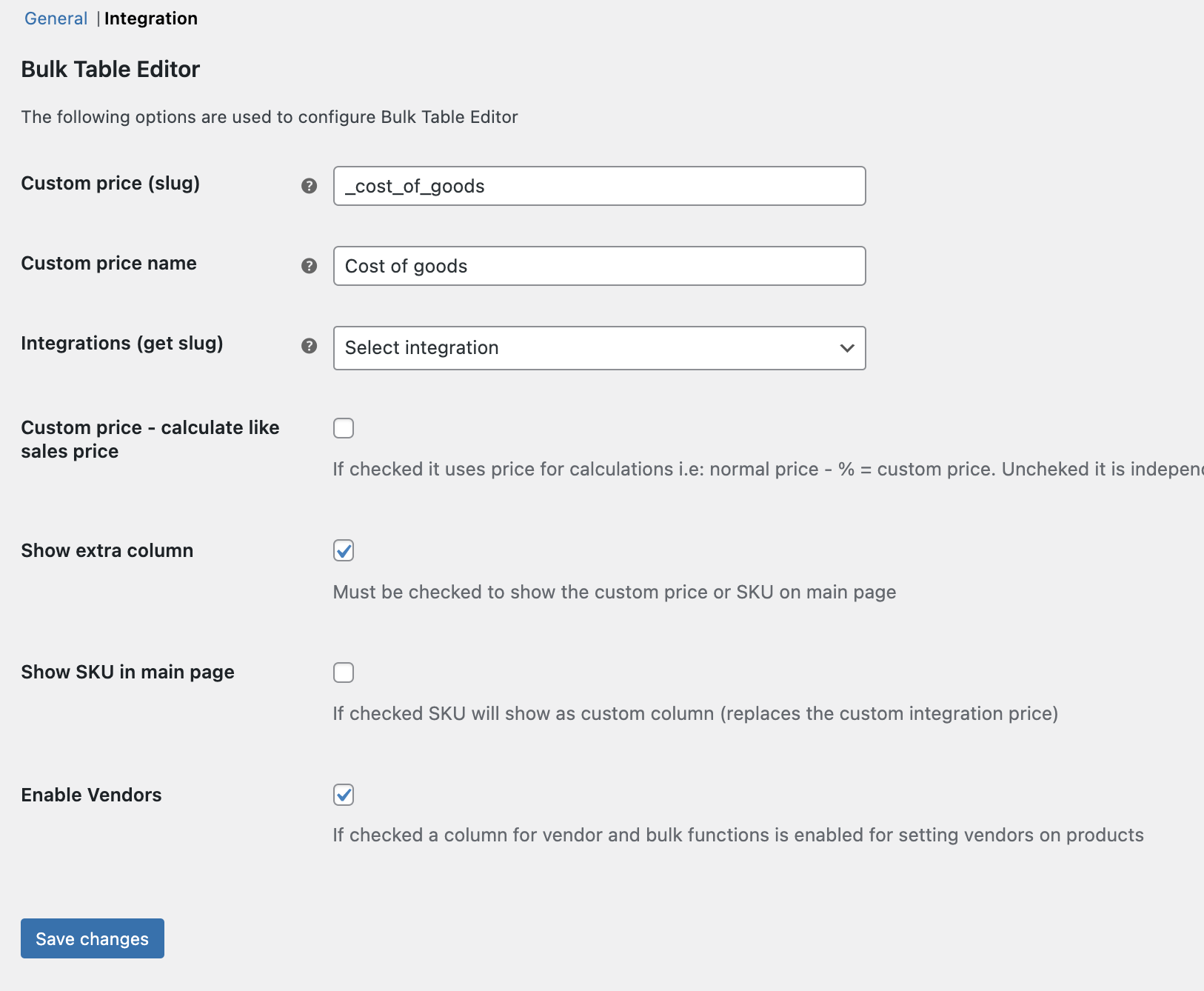Click the Show extra column label
Image resolution: width=1204 pixels, height=991 pixels.
tap(107, 550)
